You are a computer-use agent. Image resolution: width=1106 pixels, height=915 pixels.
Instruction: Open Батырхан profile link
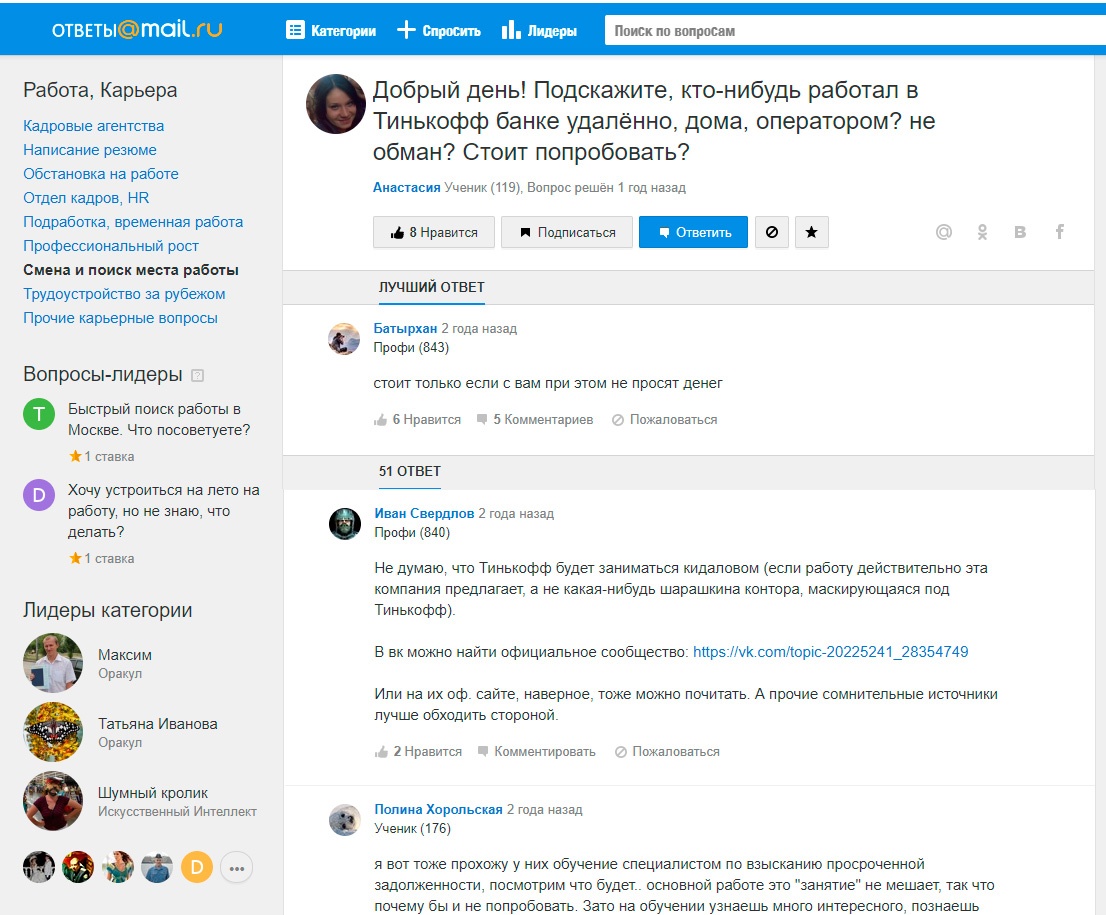[x=405, y=328]
